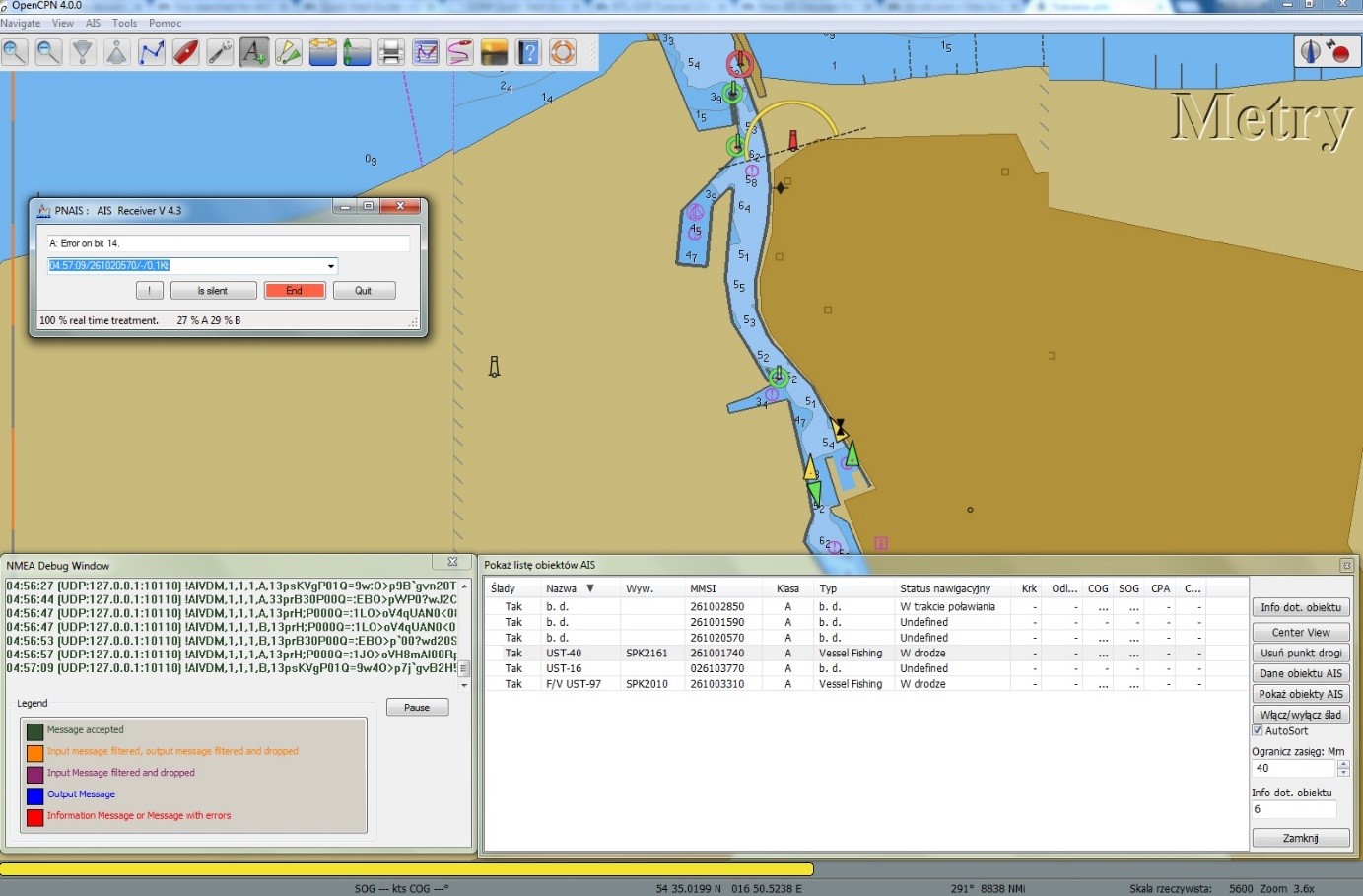This screenshot has height=896, width=1363.
Task: Open the Tools menu
Action: [x=125, y=23]
